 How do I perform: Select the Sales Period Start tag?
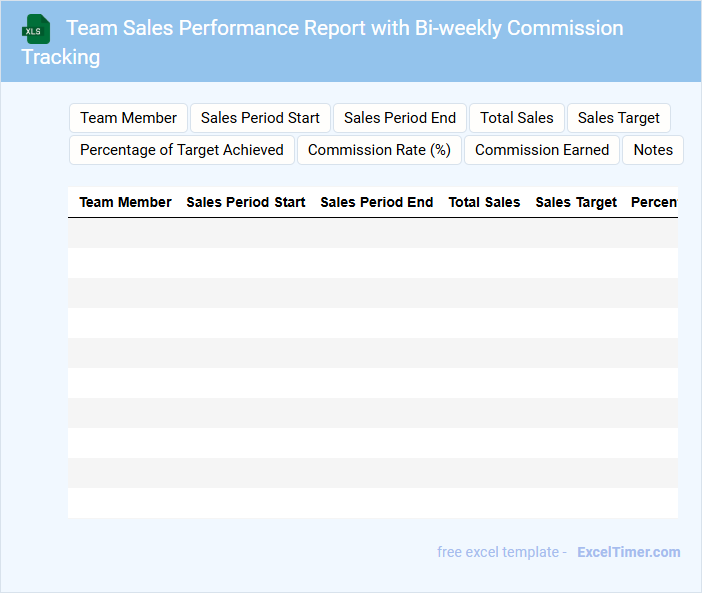(260, 118)
